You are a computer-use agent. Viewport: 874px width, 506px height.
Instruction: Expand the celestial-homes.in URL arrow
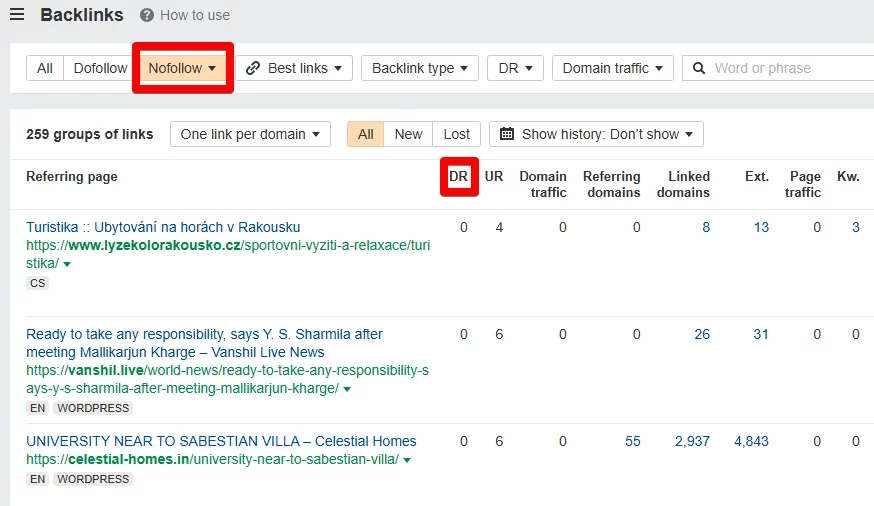point(407,460)
